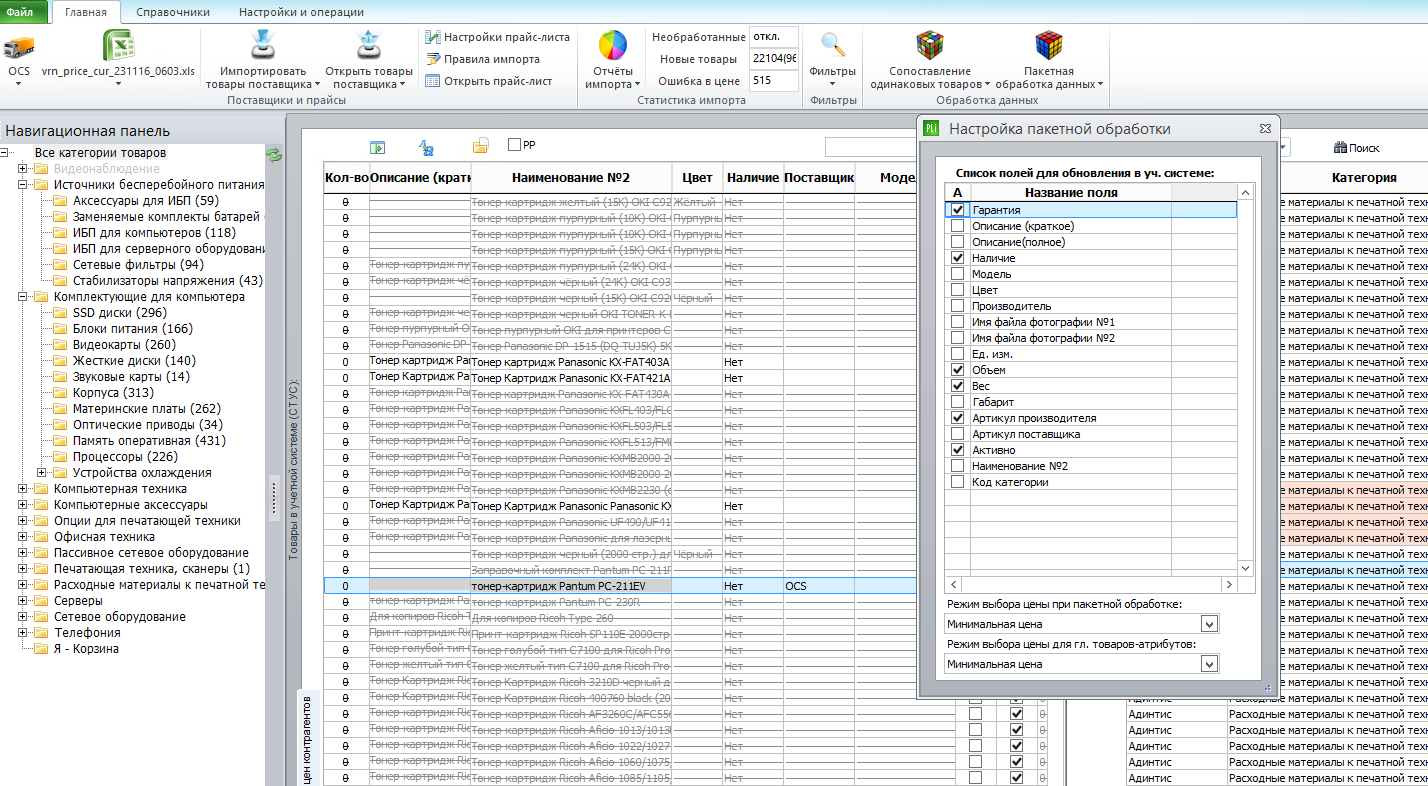Switch to the Главная tab
1428x786 pixels.
[85, 12]
